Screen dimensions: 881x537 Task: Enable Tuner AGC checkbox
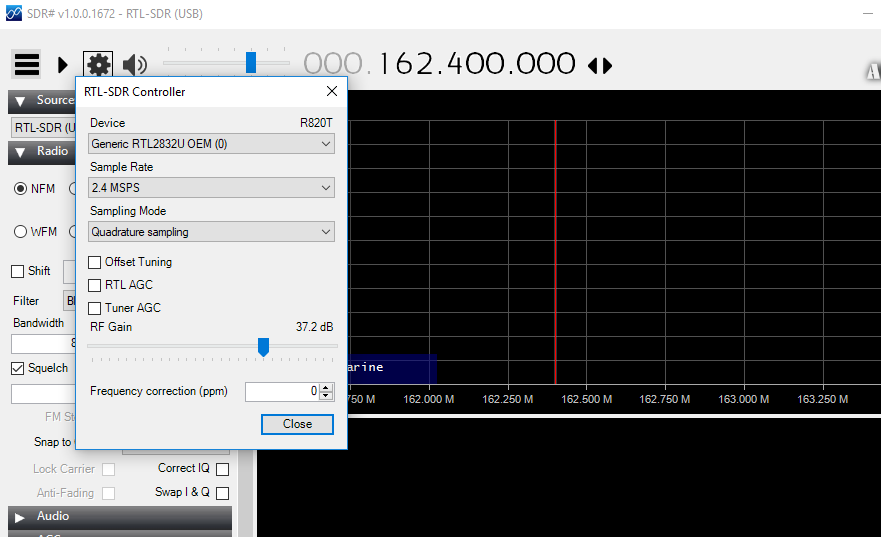[x=94, y=308]
